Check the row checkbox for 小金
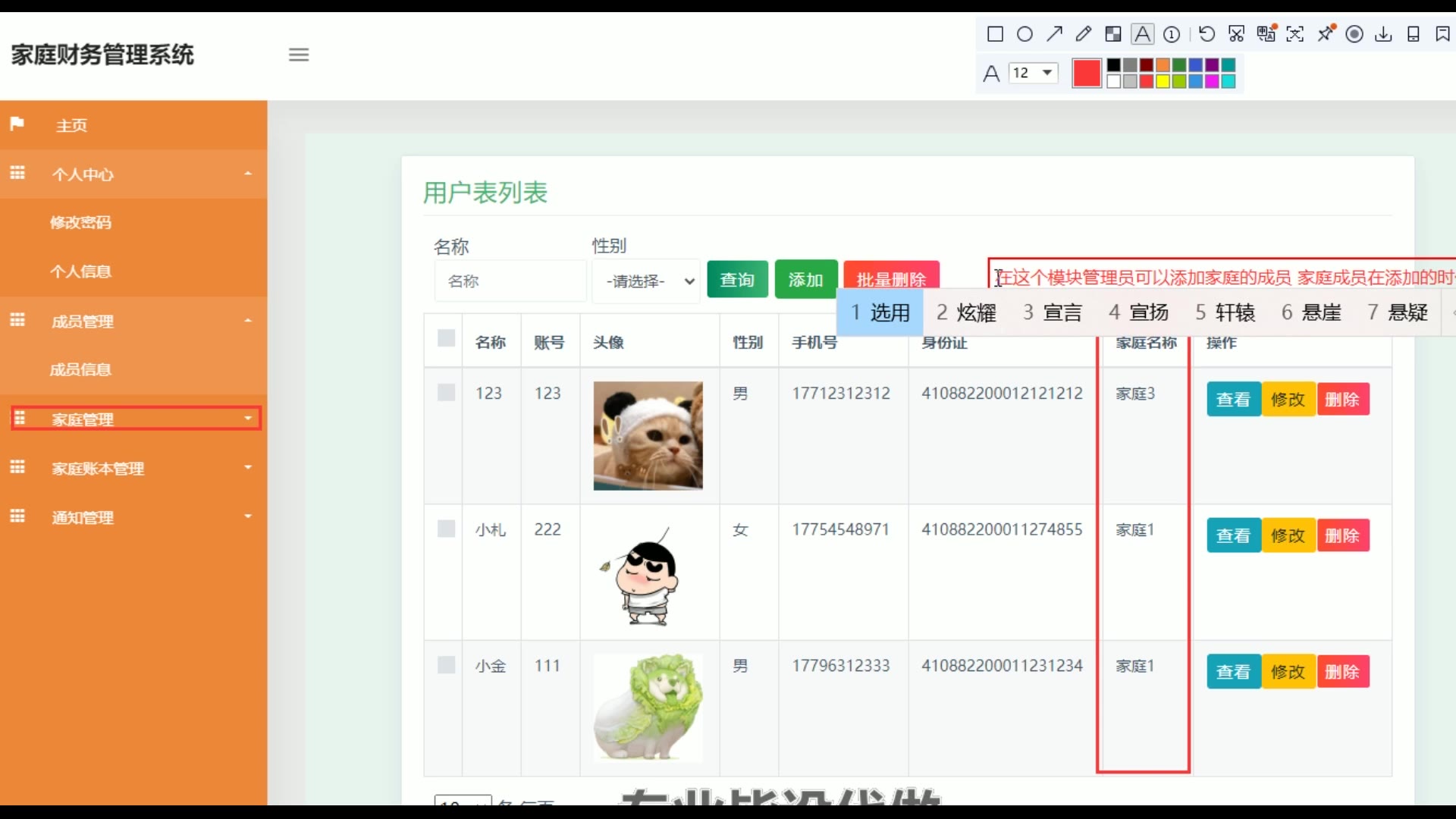This screenshot has width=1456, height=819. [x=447, y=665]
